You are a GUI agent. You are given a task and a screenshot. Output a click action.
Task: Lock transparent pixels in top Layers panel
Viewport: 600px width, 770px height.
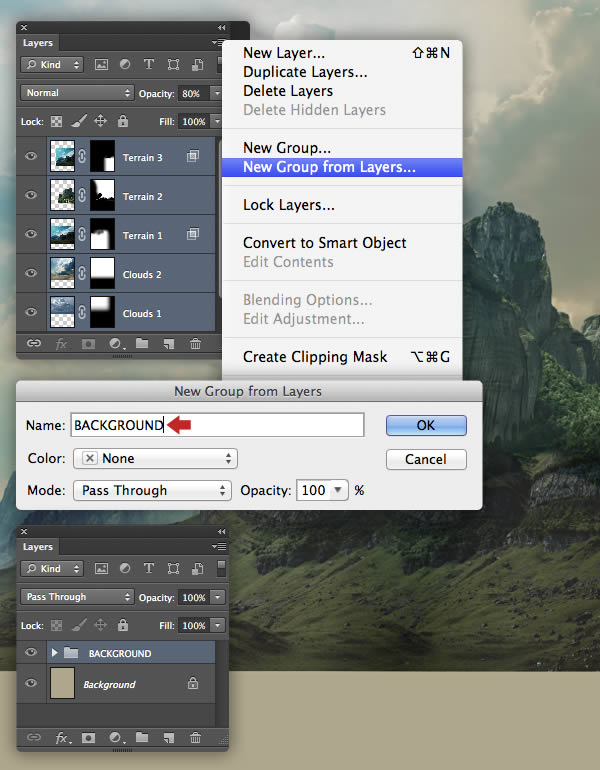(57, 121)
